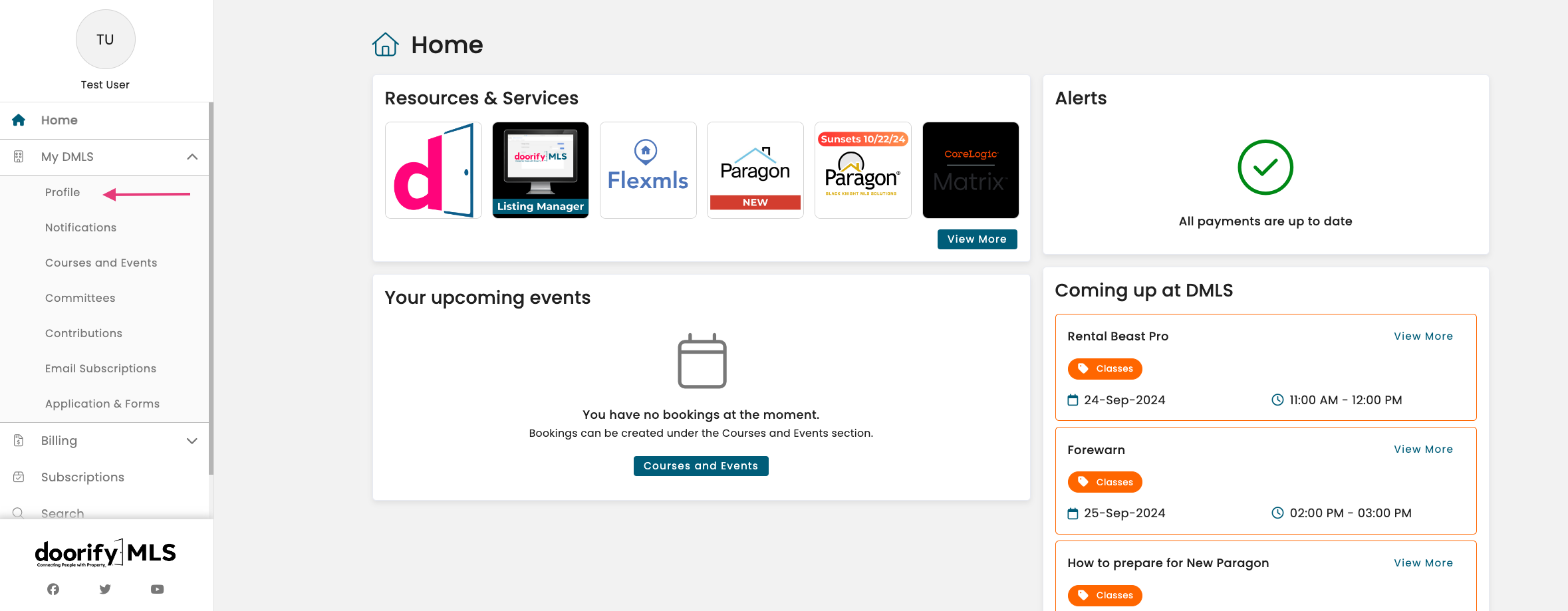Viewport: 1568px width, 611px height.
Task: Open the Flexmls resource tile
Action: 648,170
